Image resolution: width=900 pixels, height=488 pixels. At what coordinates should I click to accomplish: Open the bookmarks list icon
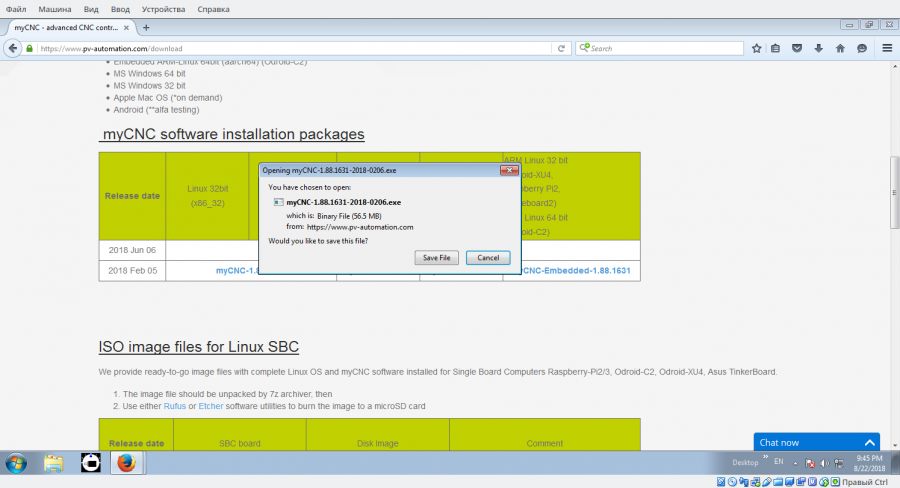click(x=777, y=48)
